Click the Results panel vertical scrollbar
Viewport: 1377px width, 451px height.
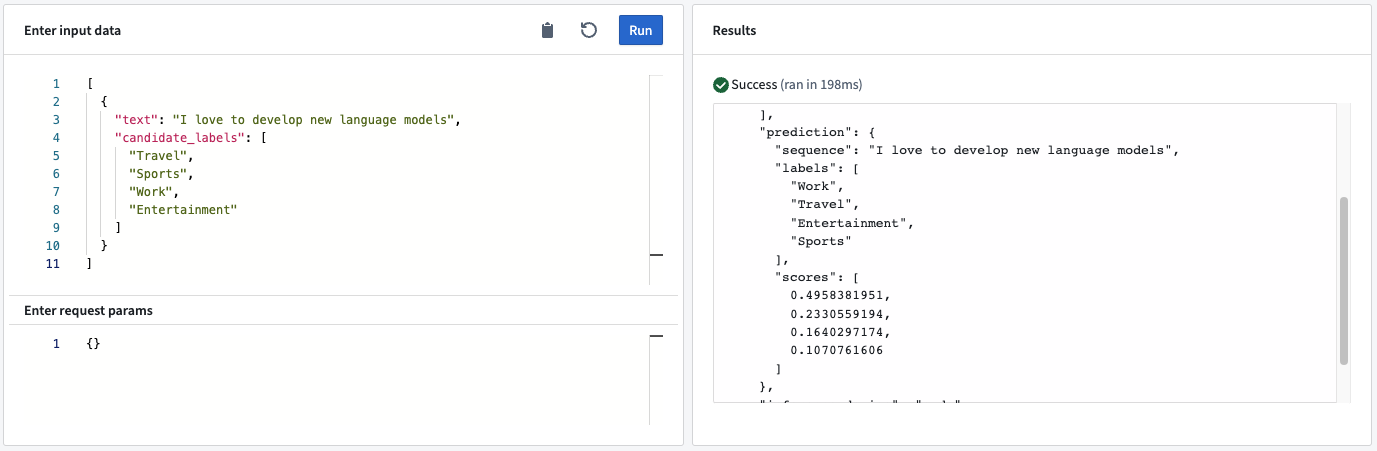coord(1344,280)
